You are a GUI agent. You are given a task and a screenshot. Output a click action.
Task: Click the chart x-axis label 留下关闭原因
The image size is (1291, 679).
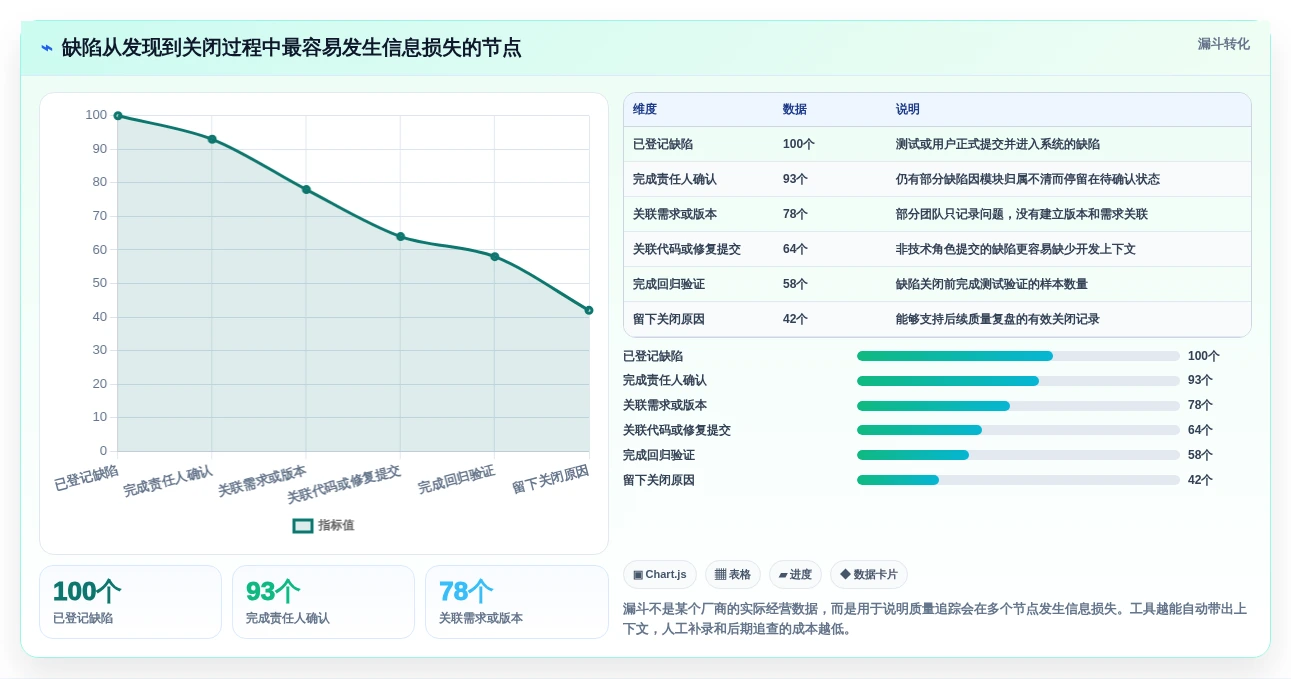[551, 479]
